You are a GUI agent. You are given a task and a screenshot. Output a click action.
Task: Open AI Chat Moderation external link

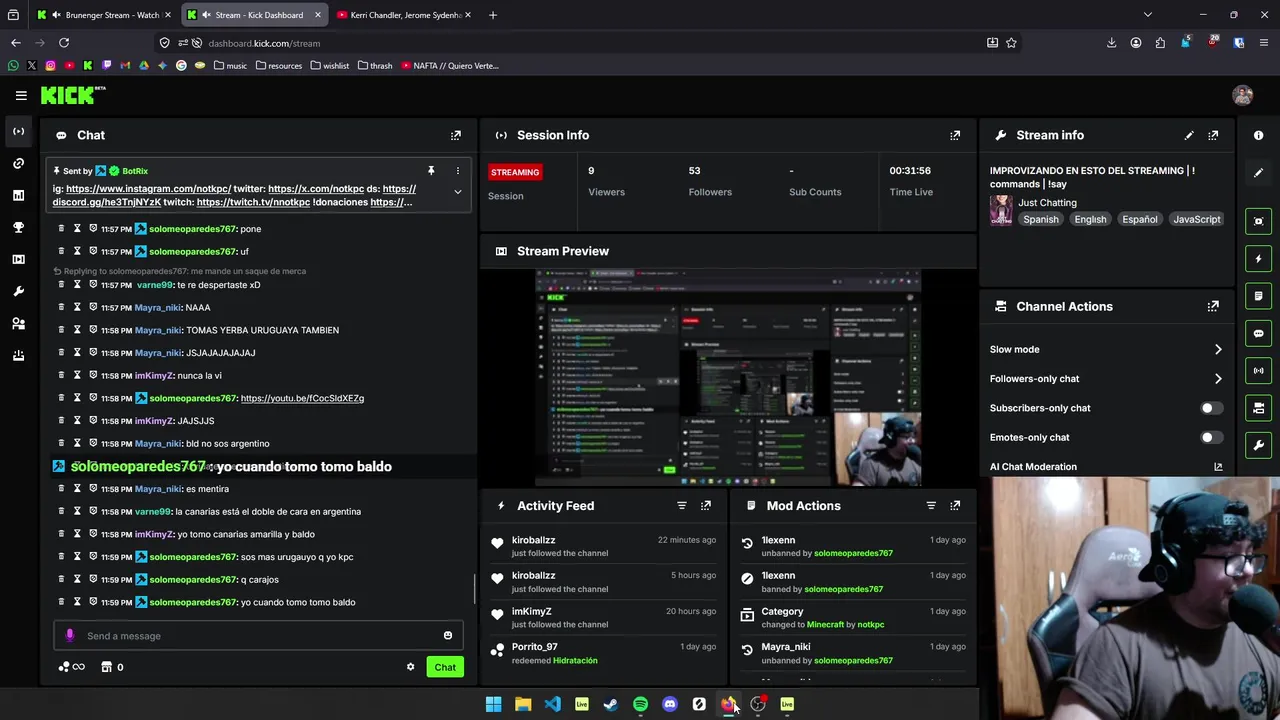(1218, 467)
